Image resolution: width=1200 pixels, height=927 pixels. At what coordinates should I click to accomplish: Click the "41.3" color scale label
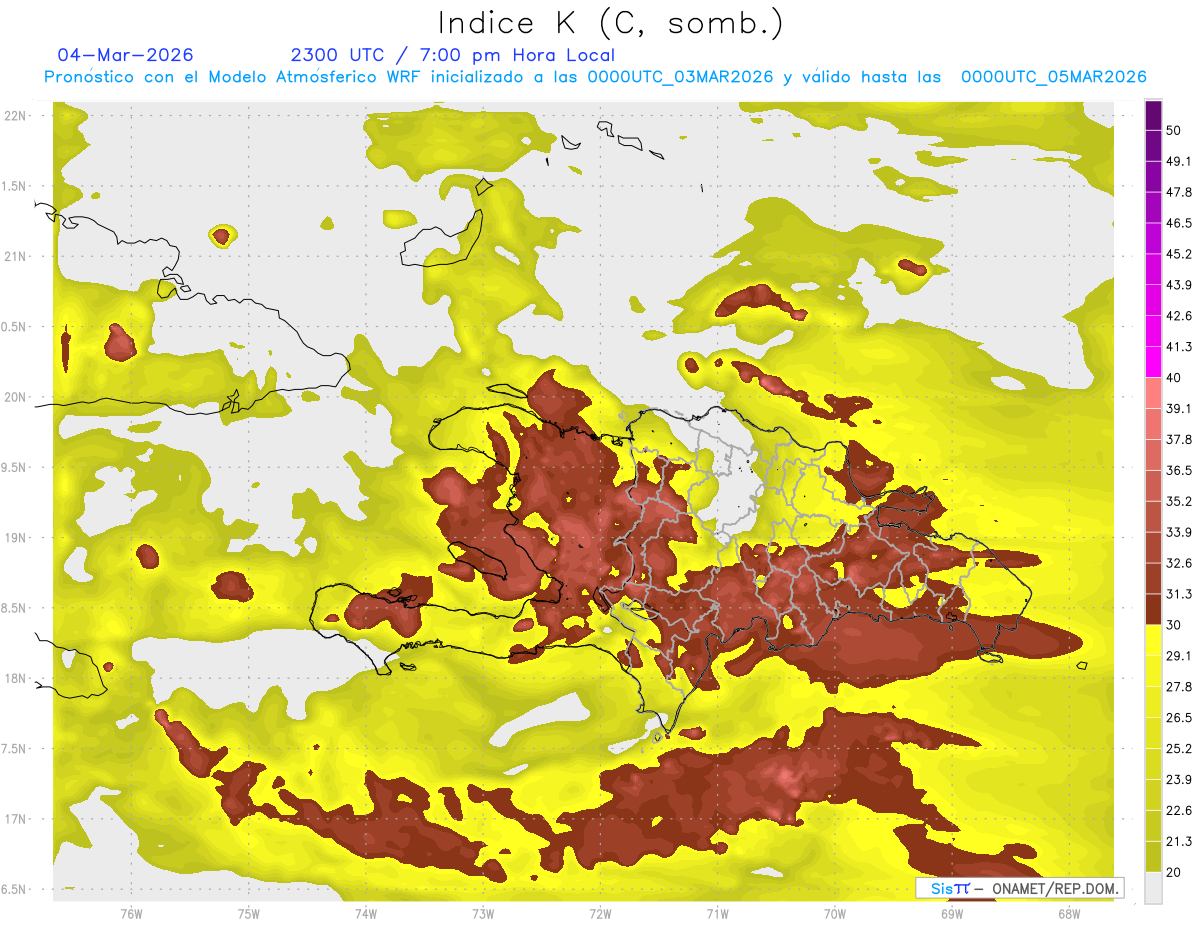[1179, 347]
